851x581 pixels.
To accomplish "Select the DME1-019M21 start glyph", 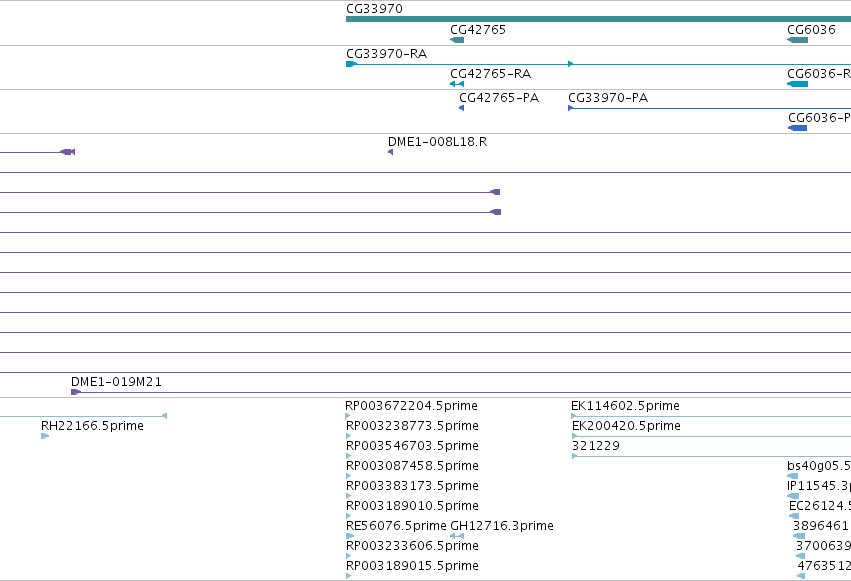I will (x=76, y=392).
